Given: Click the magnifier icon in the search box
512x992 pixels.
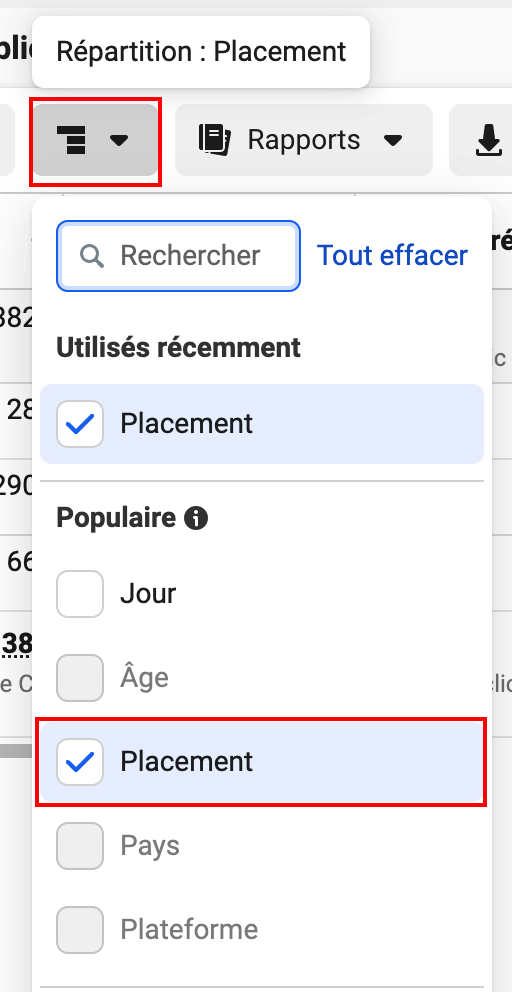Looking at the screenshot, I should (92, 256).
